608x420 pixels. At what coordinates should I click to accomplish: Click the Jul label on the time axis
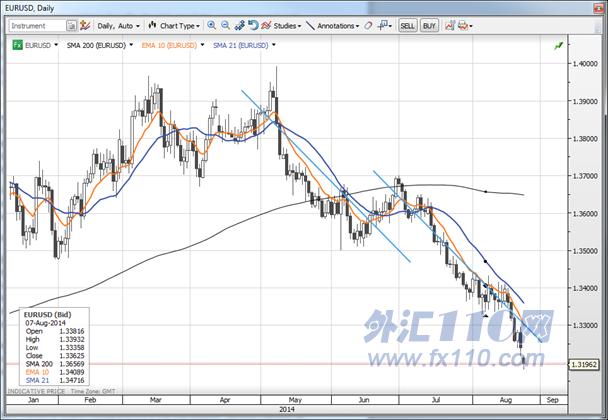tap(435, 400)
